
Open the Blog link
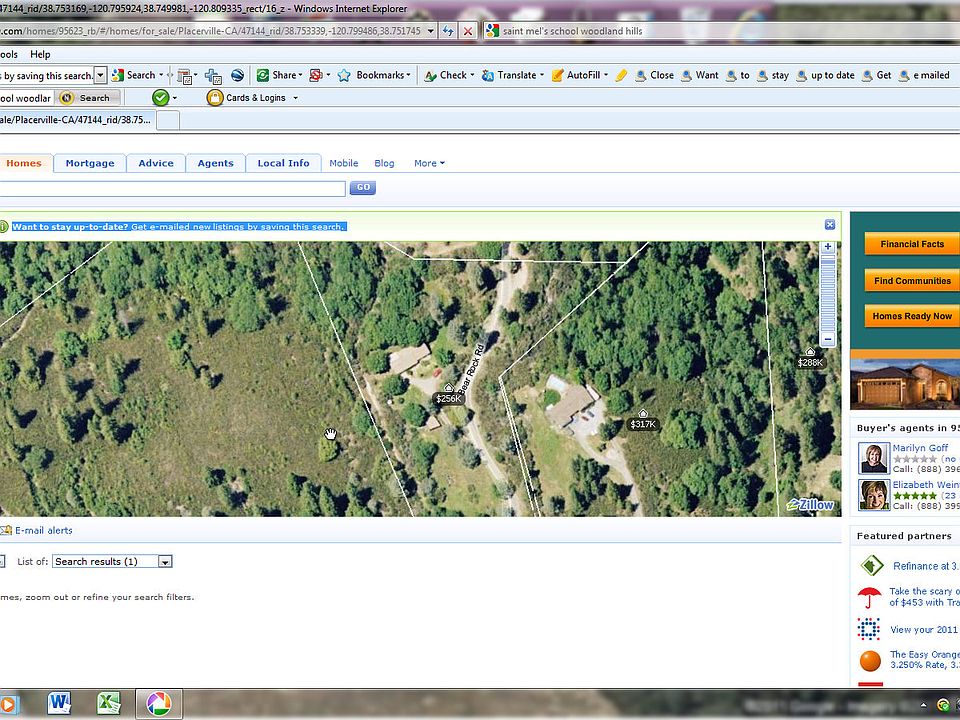(384, 163)
